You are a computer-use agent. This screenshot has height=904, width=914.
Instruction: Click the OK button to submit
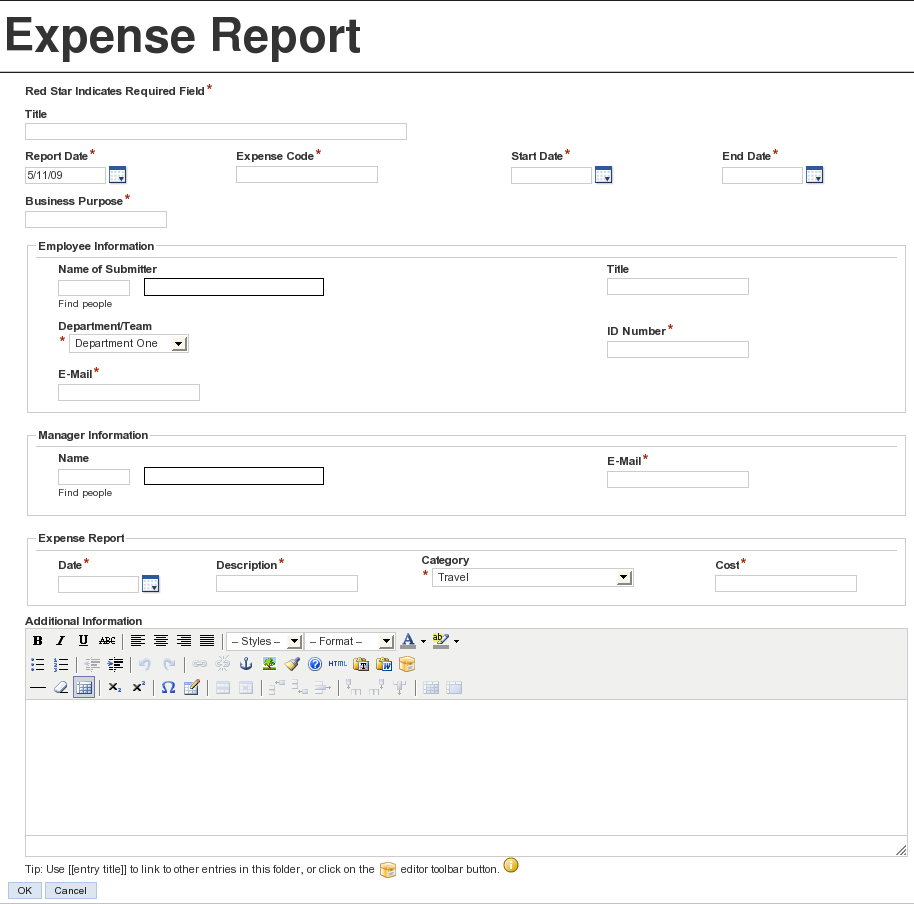(23, 890)
